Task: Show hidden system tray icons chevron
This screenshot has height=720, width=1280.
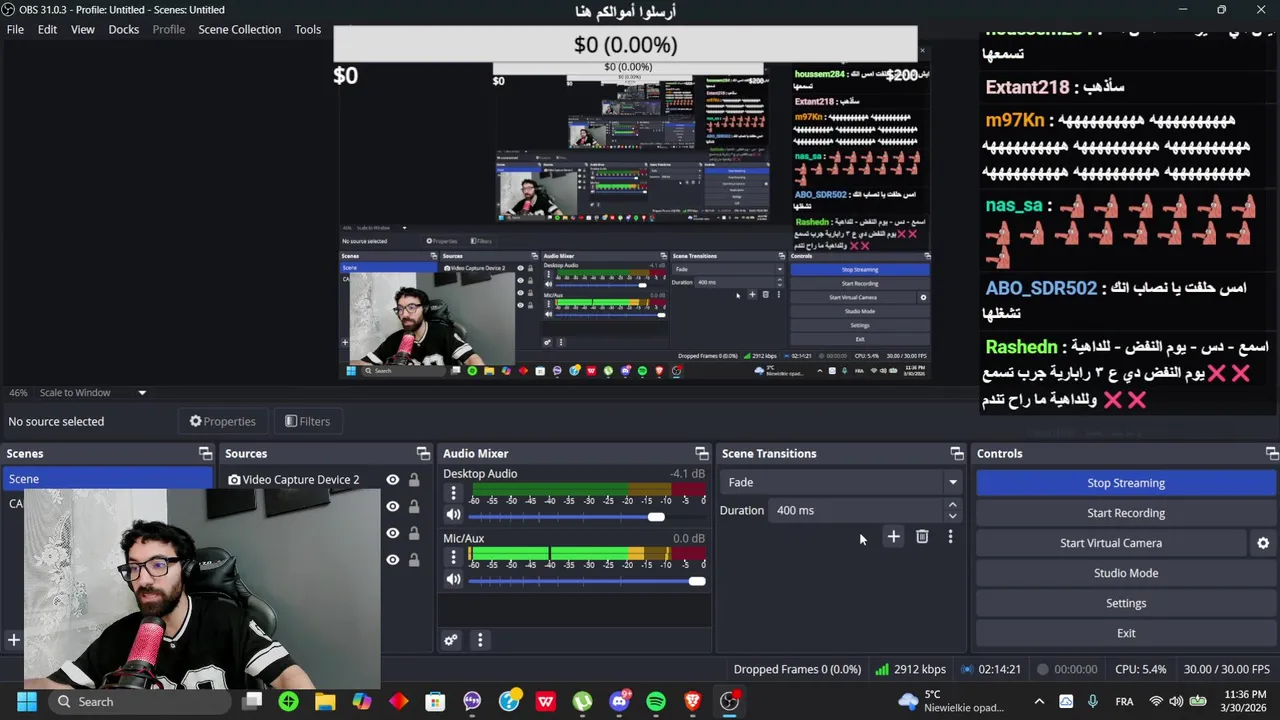Action: [1039, 702]
